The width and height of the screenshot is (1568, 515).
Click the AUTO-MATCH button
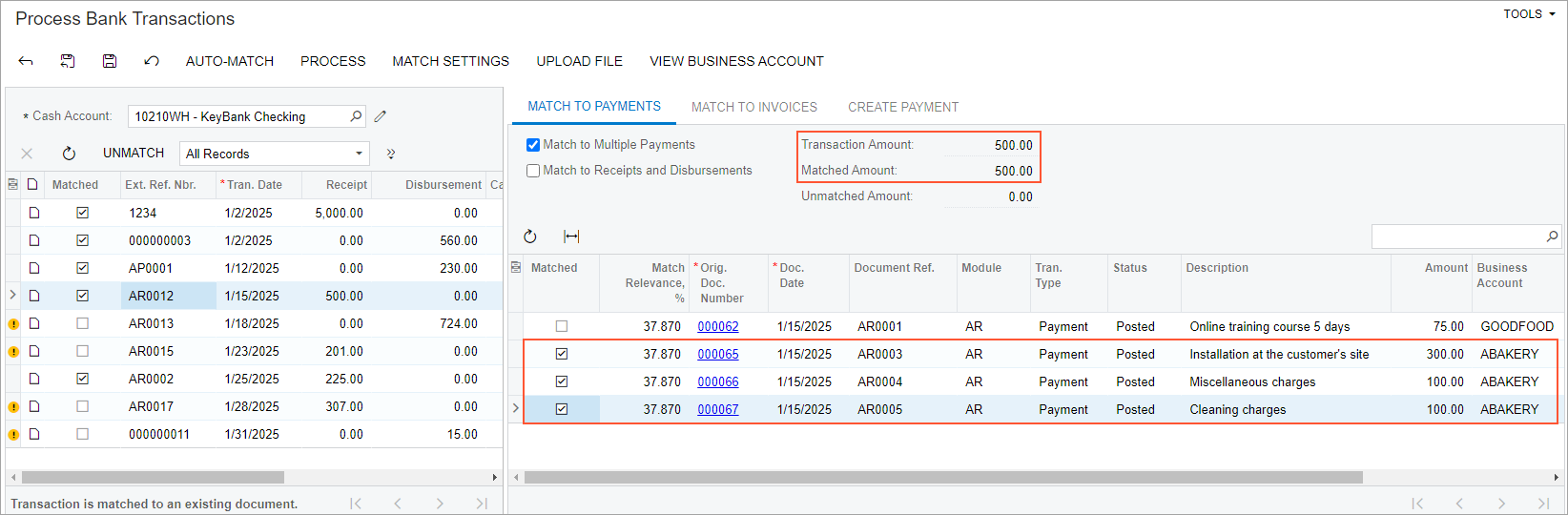229,61
